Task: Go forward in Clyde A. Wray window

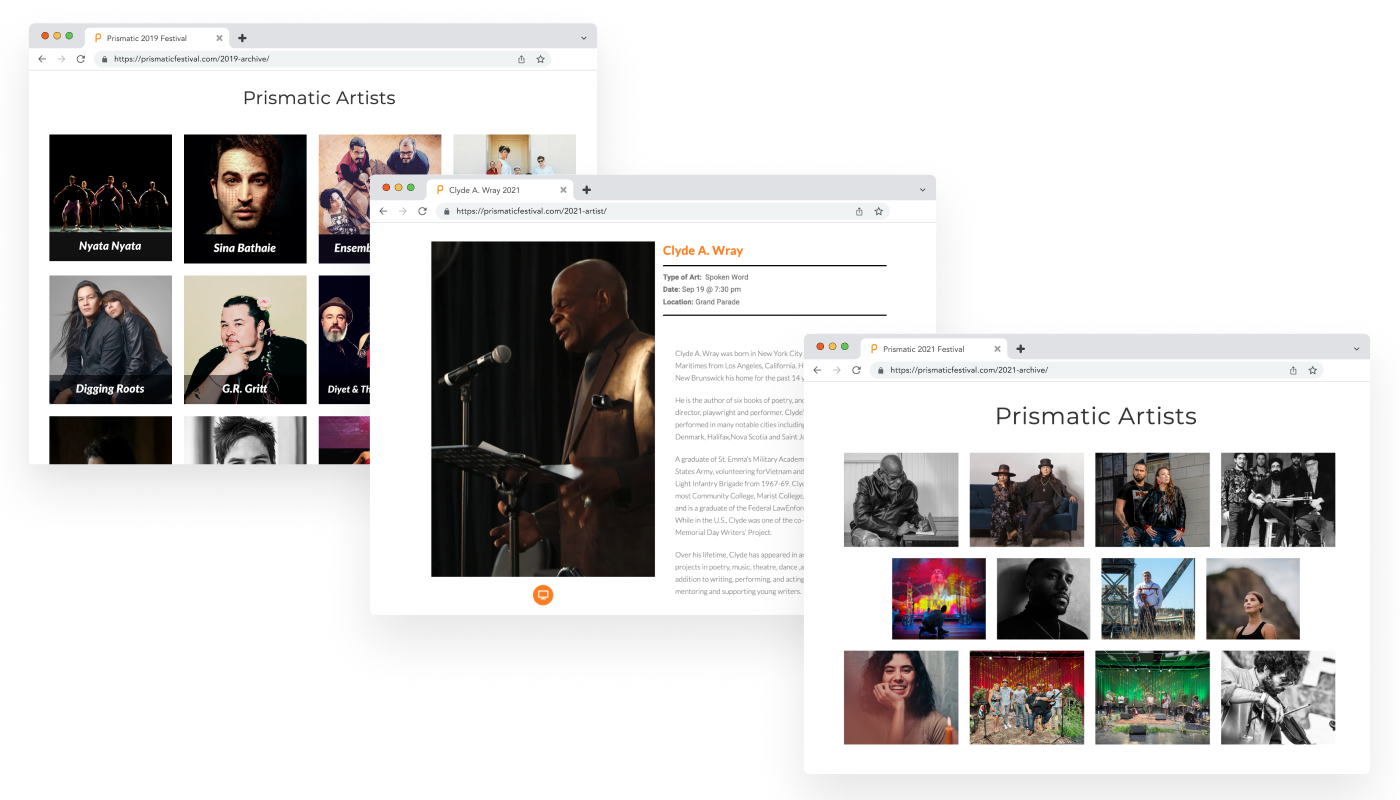Action: coord(403,211)
